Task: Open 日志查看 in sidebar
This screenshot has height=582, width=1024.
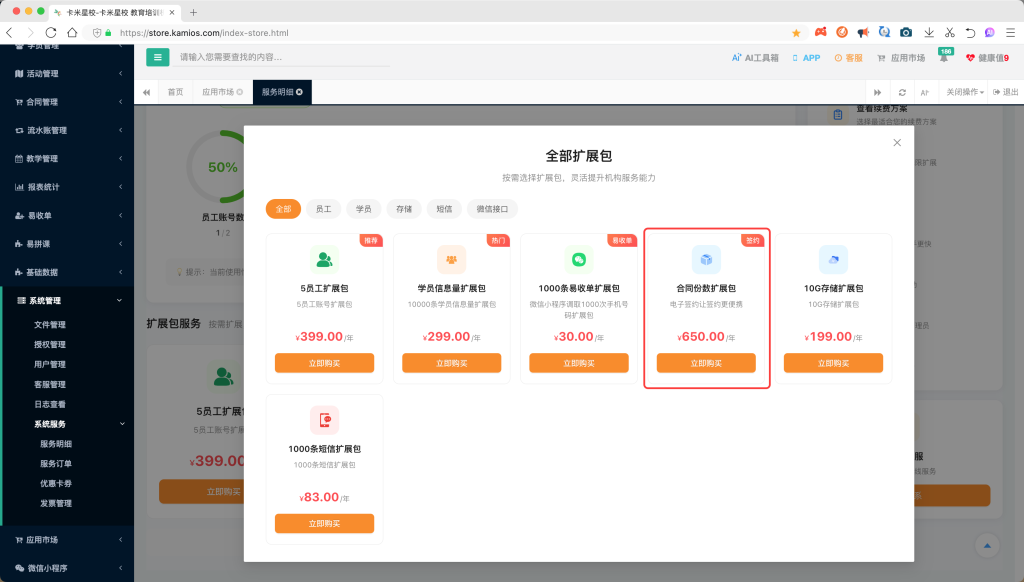Action: point(50,404)
